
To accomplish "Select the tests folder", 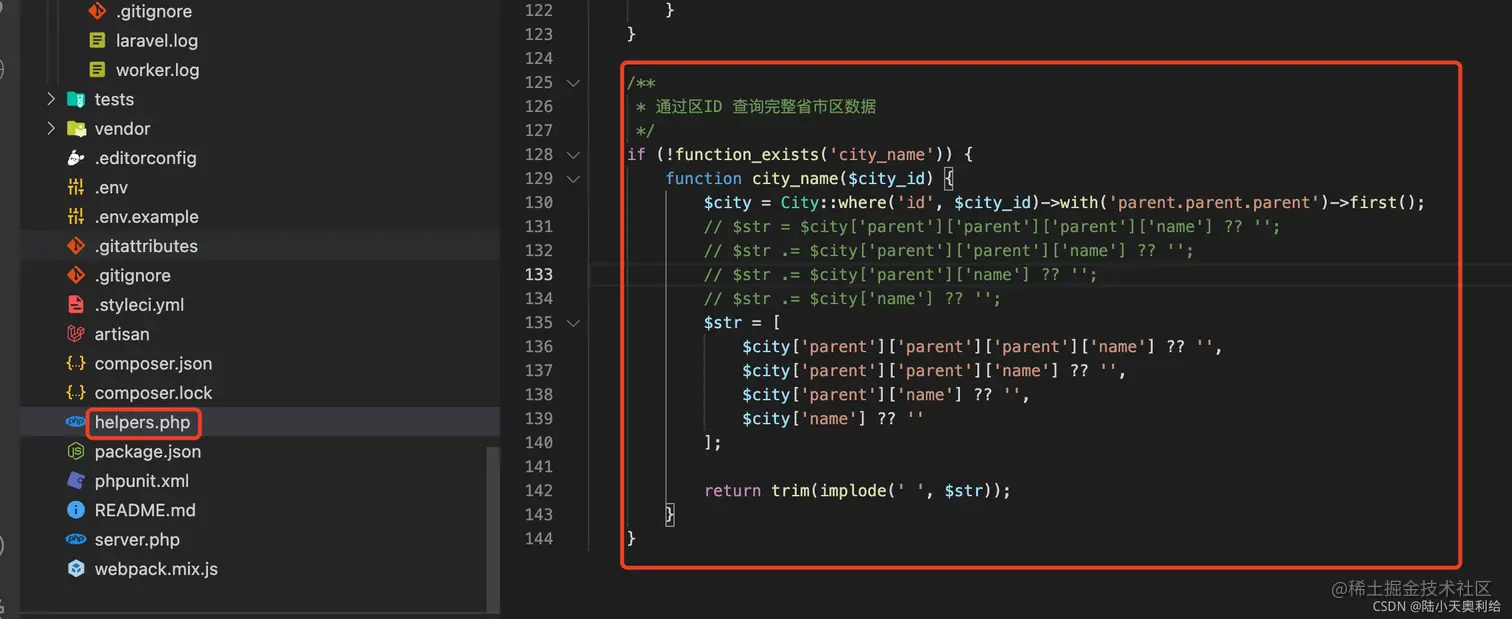I will (x=114, y=99).
